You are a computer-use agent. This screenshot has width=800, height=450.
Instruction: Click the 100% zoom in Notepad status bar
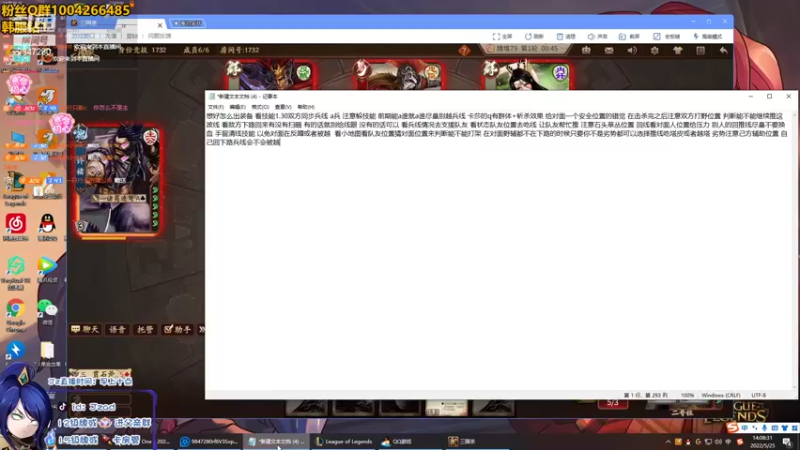[687, 395]
